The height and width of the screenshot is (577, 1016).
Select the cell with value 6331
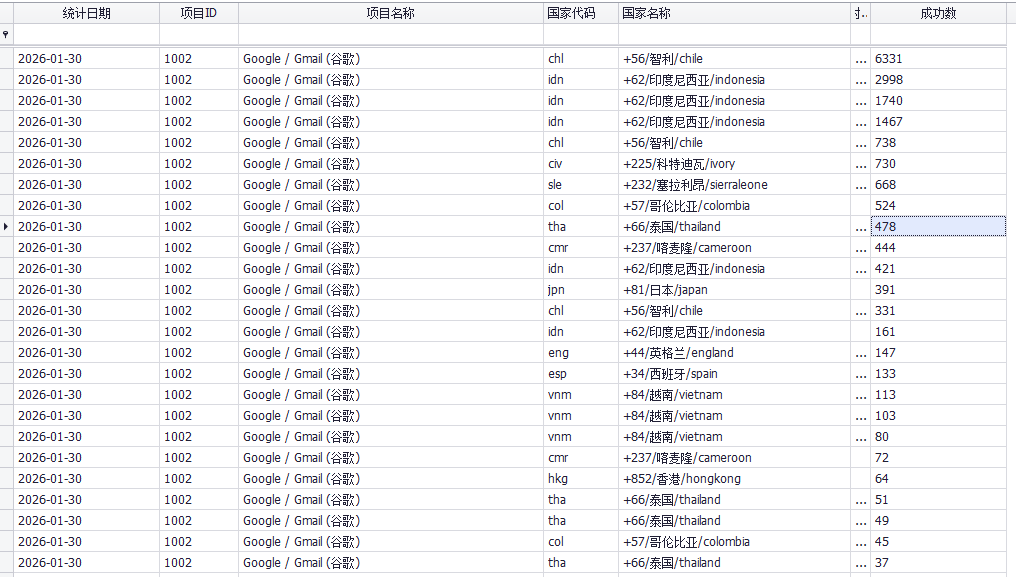click(x=938, y=58)
